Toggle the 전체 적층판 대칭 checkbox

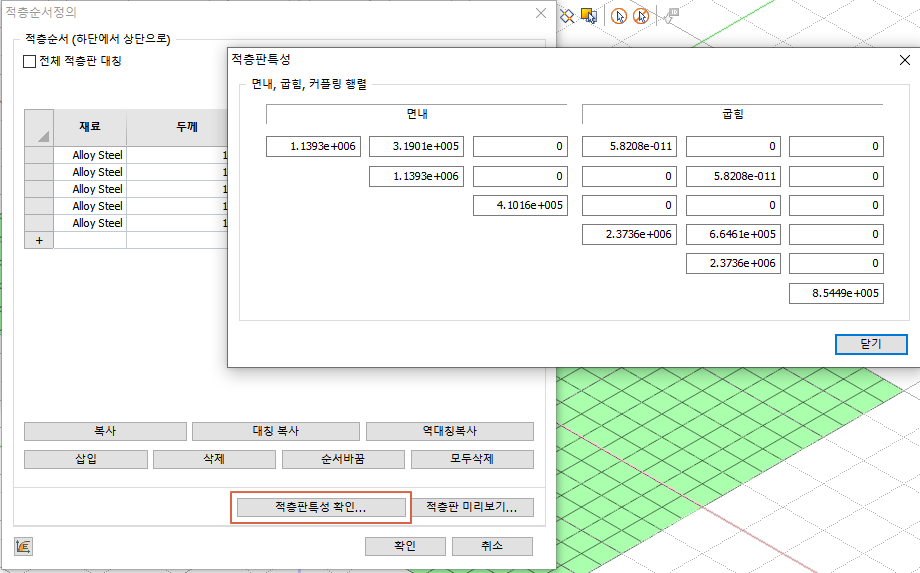(29, 61)
